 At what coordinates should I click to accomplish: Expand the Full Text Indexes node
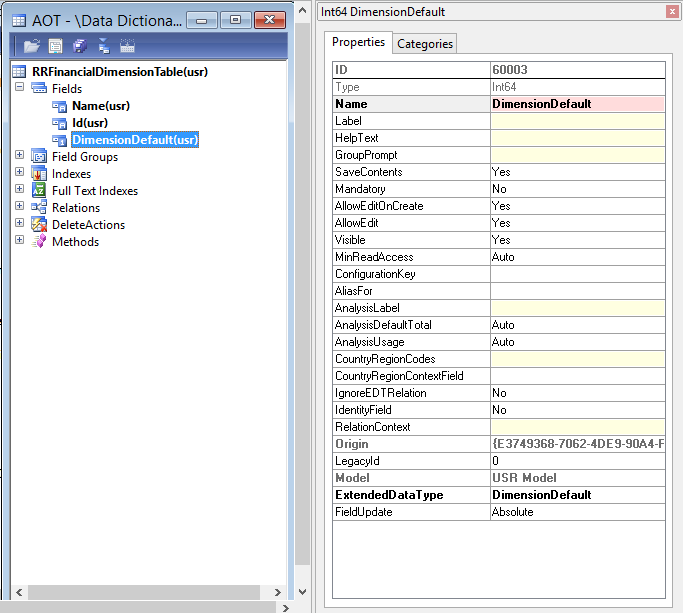[19, 189]
